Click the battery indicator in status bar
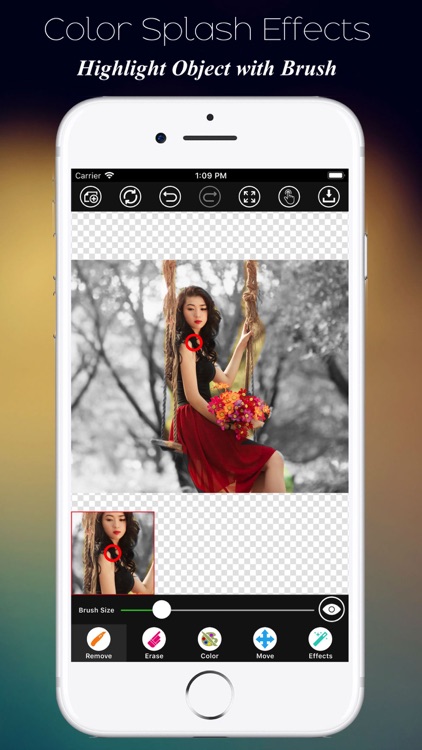 tap(336, 176)
